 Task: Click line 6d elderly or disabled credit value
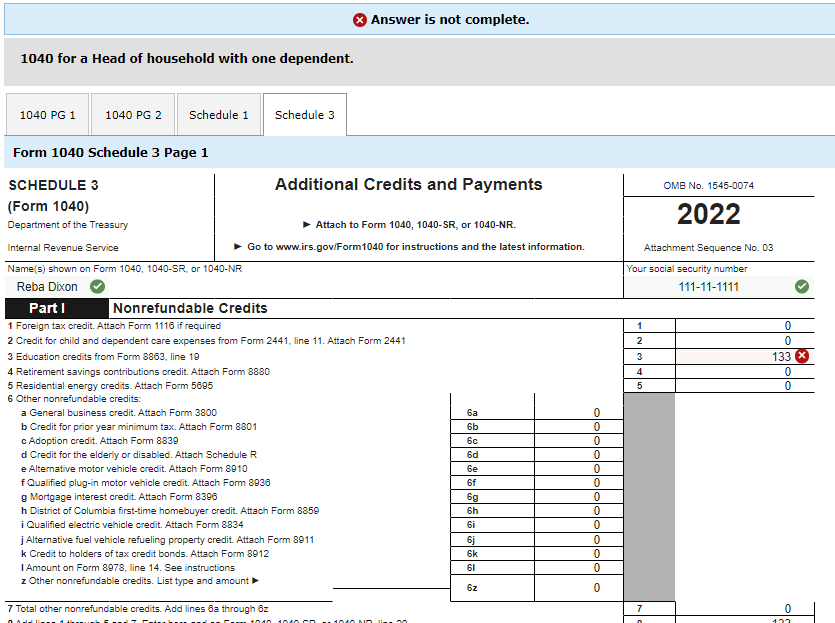pyautogui.click(x=579, y=455)
